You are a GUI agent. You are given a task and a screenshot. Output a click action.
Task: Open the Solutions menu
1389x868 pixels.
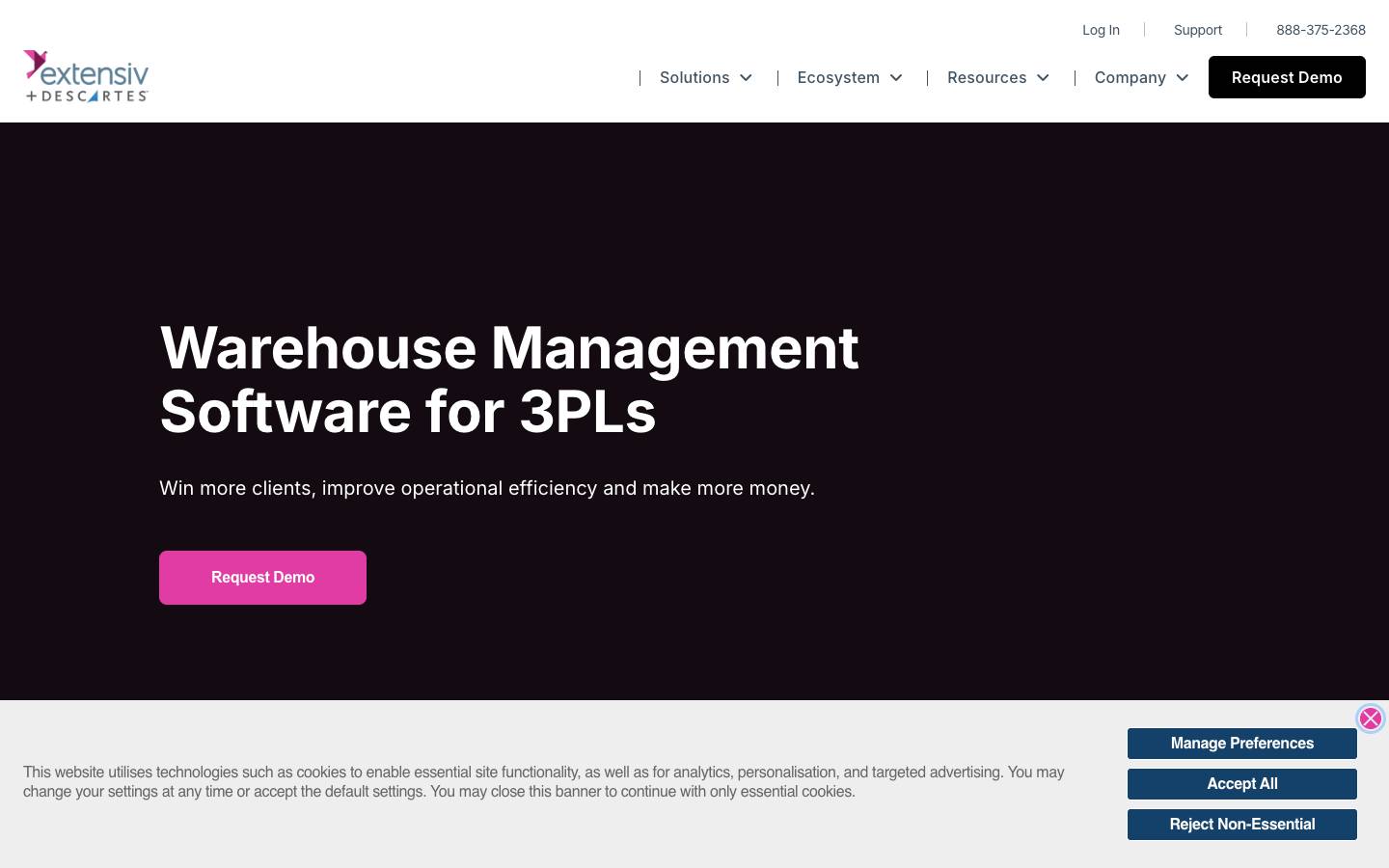click(694, 77)
